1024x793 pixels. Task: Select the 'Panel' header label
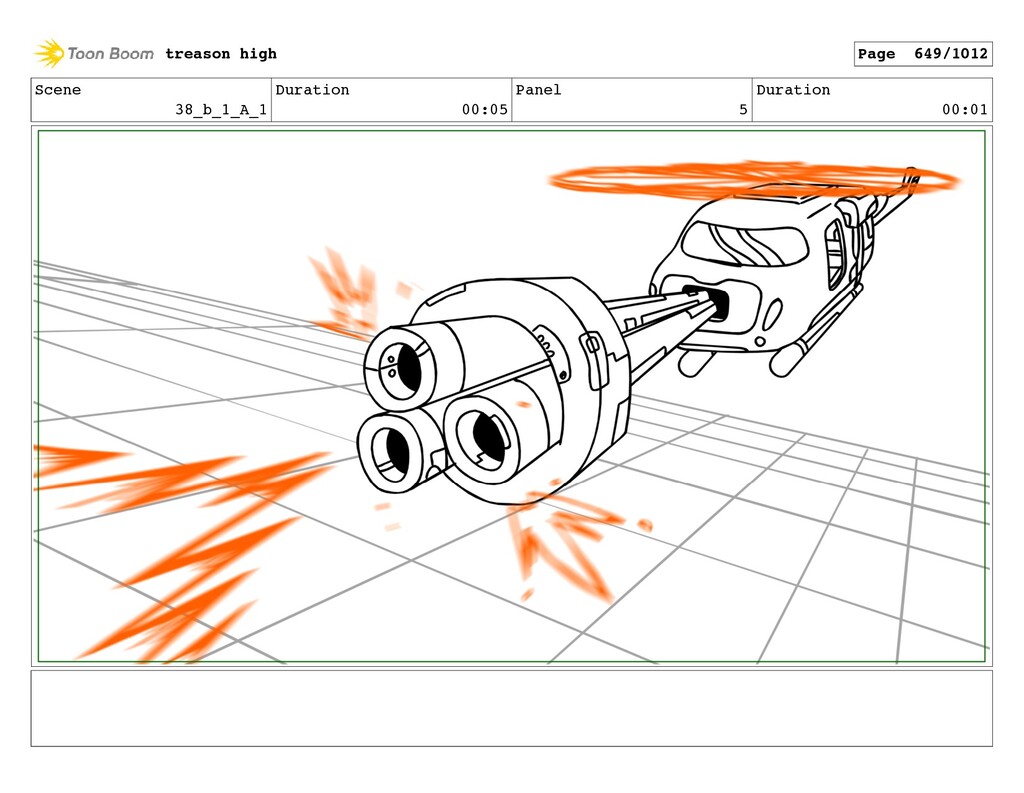click(x=538, y=90)
